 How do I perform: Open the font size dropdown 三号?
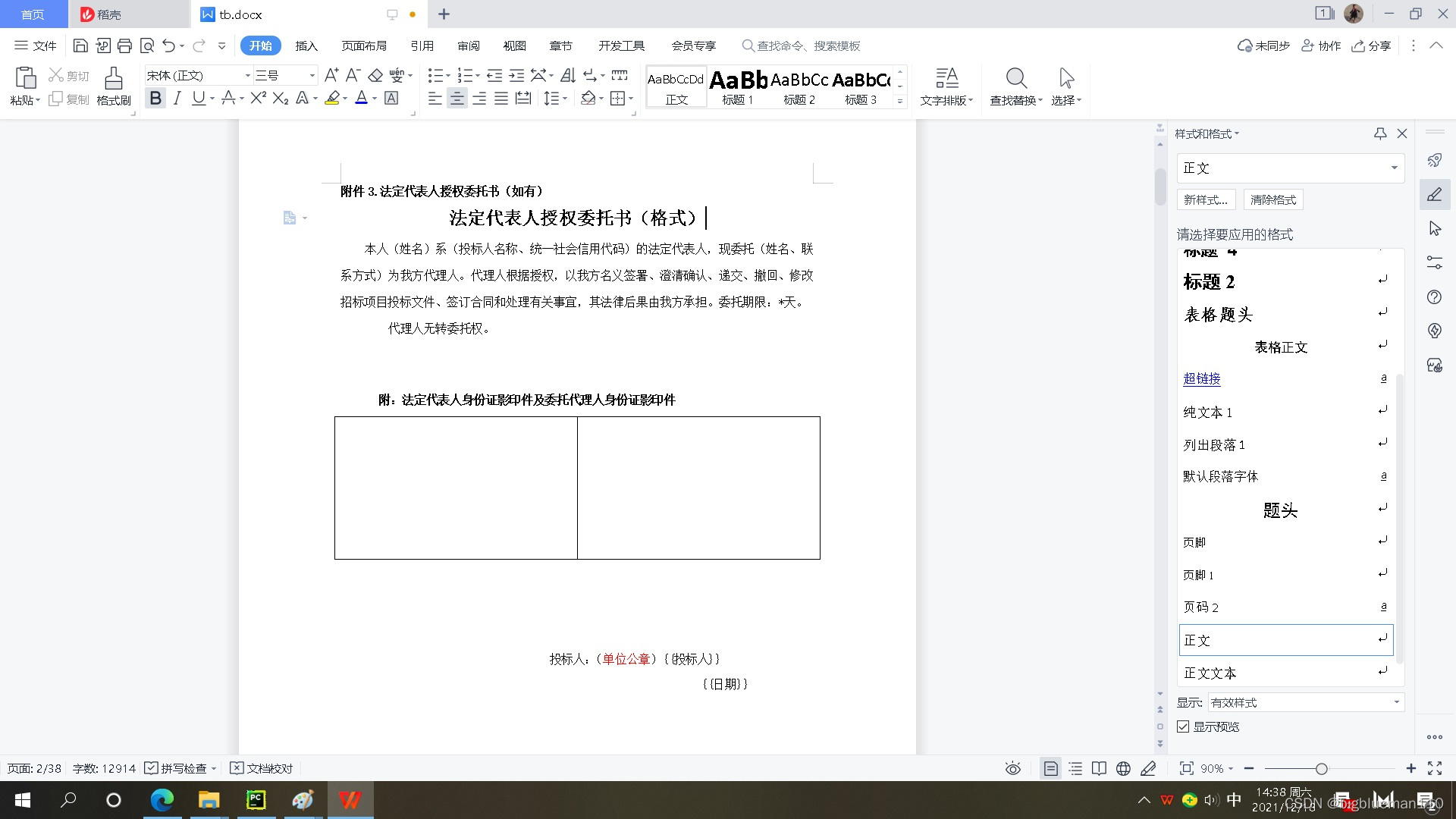(312, 75)
